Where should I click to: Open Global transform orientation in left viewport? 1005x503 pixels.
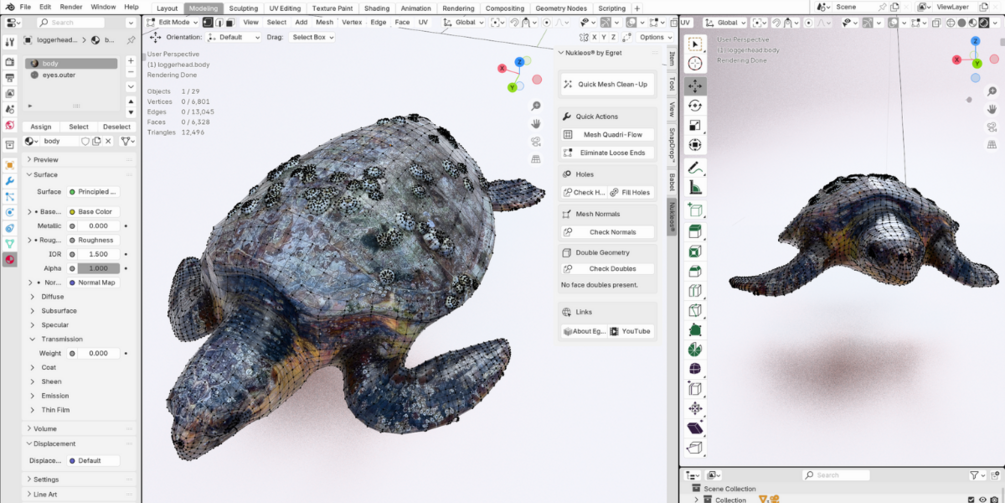pyautogui.click(x=464, y=22)
